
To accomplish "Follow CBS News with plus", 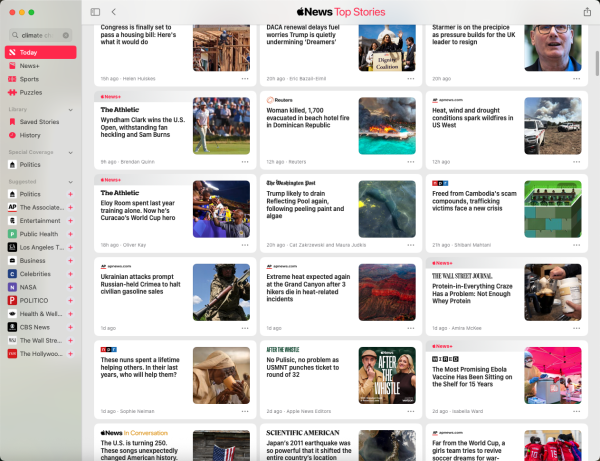I will point(70,327).
